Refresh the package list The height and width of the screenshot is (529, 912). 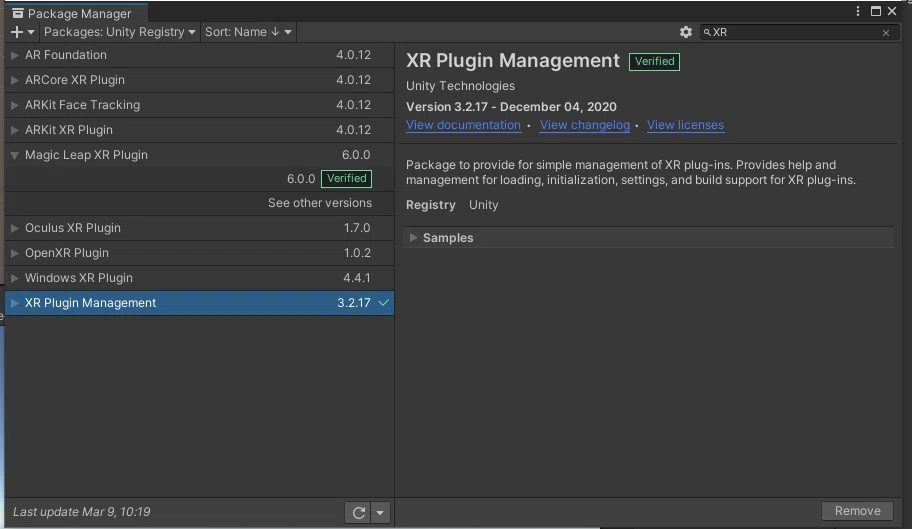click(x=358, y=512)
